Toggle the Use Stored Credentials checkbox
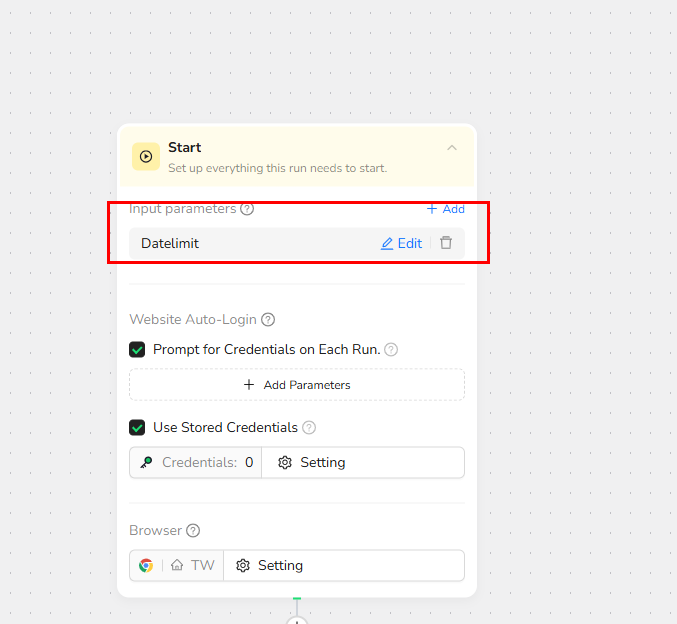Screen dimensions: 677x624 (x=138, y=427)
